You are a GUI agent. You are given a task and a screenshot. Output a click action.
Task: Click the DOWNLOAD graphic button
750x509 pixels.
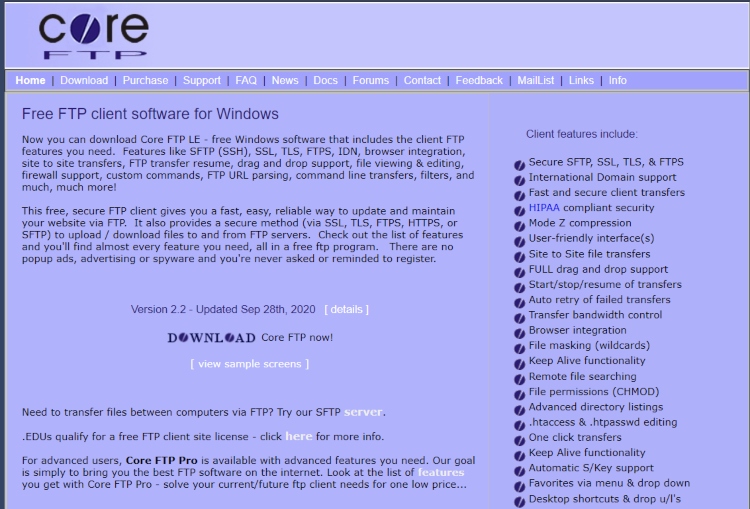(x=211, y=338)
